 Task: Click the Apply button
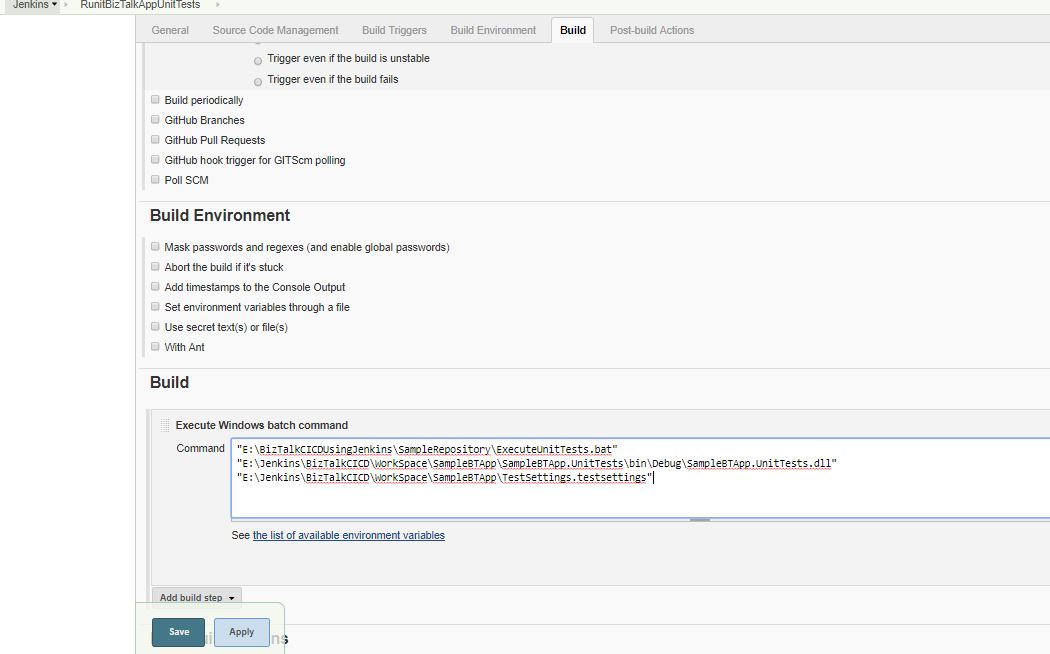point(242,632)
